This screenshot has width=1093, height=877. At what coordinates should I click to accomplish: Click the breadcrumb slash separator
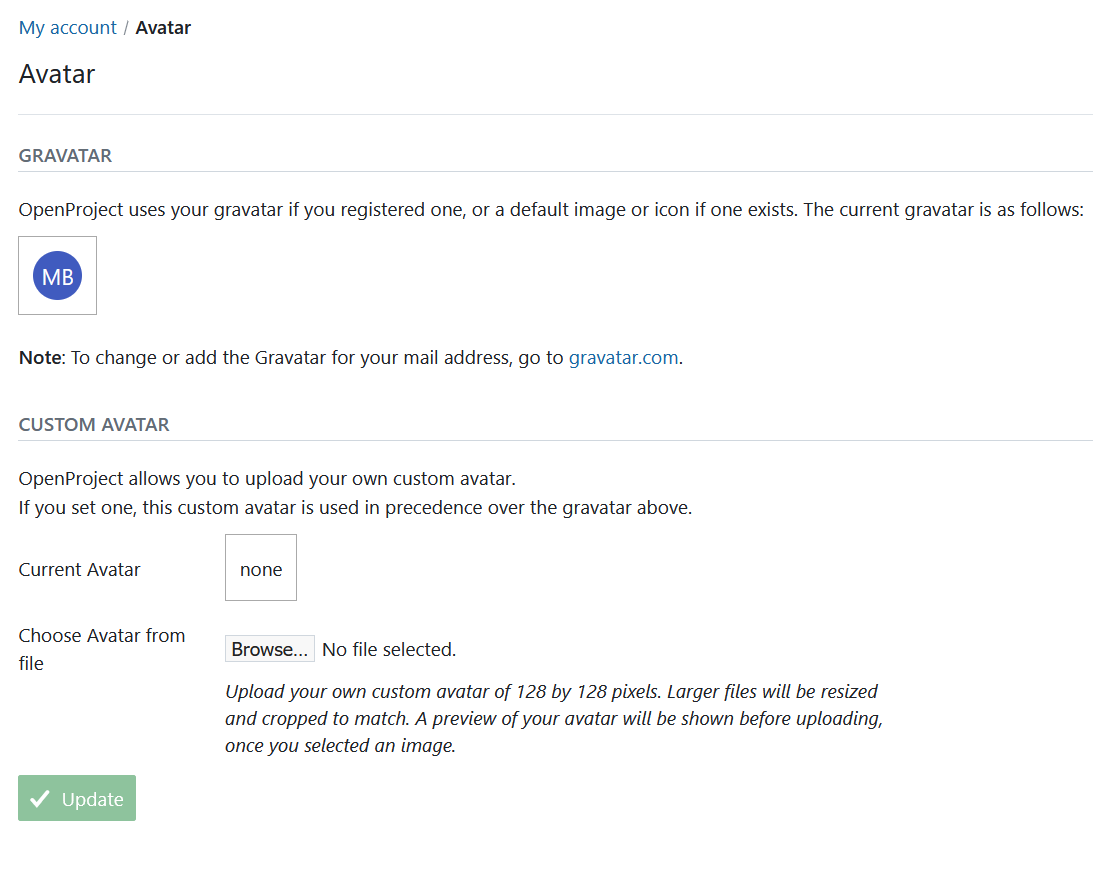click(x=126, y=28)
